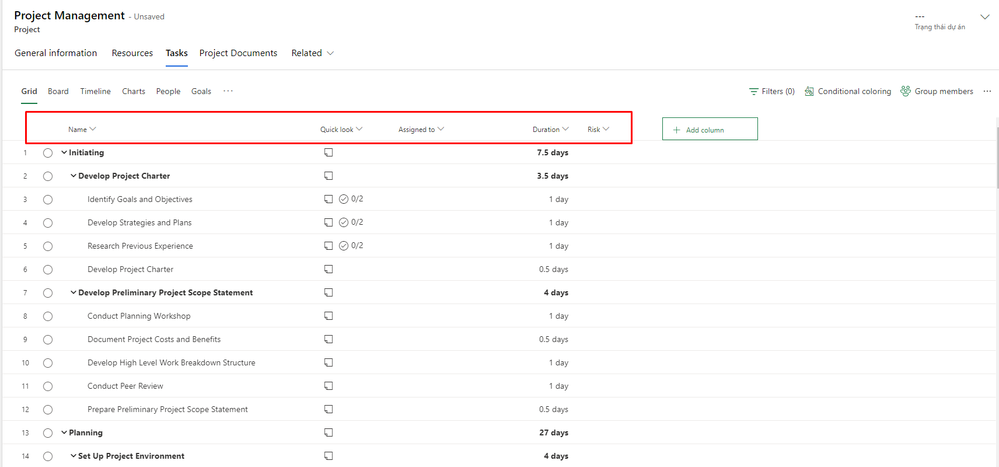Switch to Resources tab
This screenshot has height=467, width=999.
132,54
